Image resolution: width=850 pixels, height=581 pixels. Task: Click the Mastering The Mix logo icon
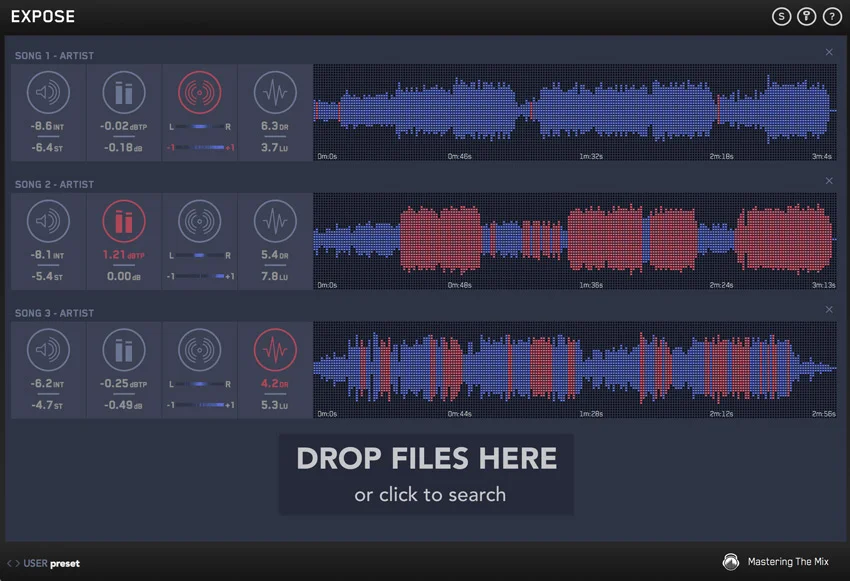[x=731, y=562]
